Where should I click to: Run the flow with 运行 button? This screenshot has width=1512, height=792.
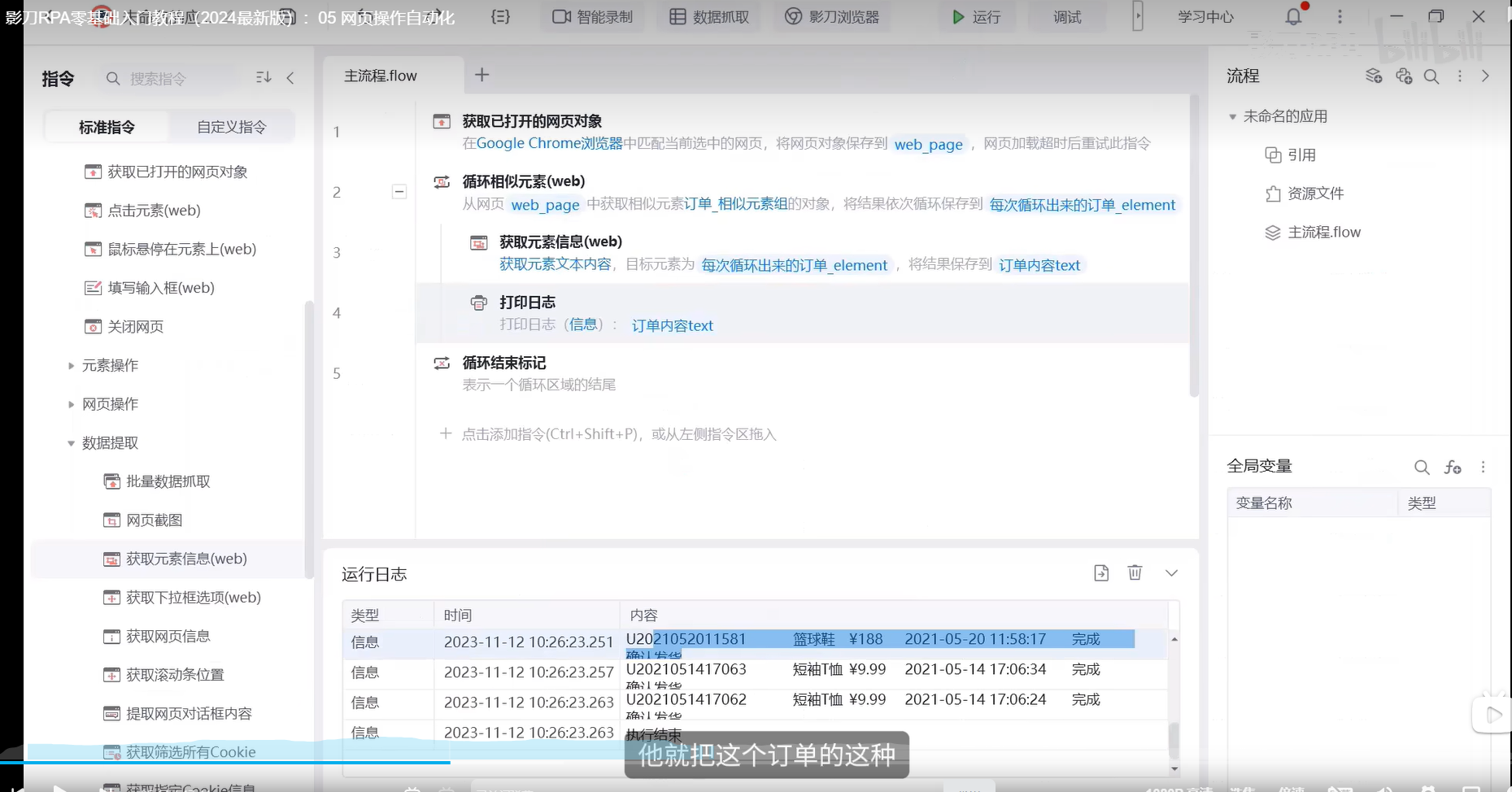[976, 17]
